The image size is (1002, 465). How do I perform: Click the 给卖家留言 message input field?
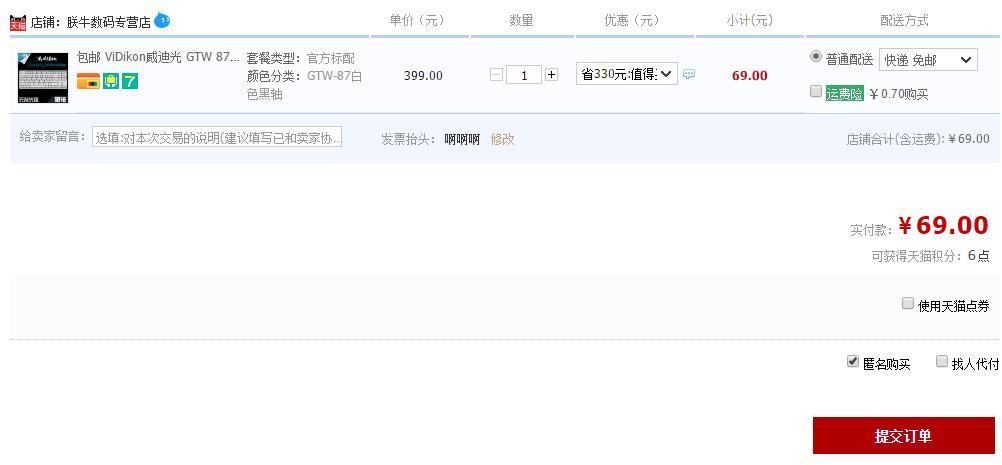217,137
